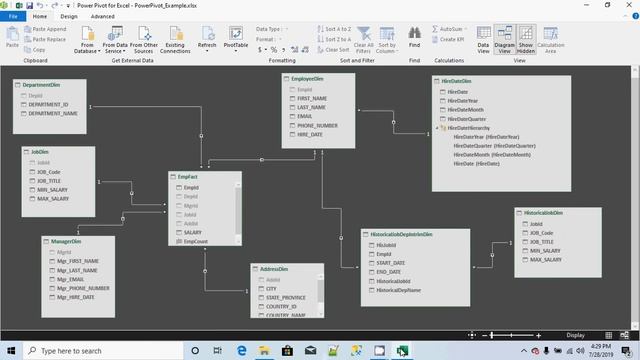
Task: Click AutoSum in Calculations group
Action: pyautogui.click(x=449, y=29)
